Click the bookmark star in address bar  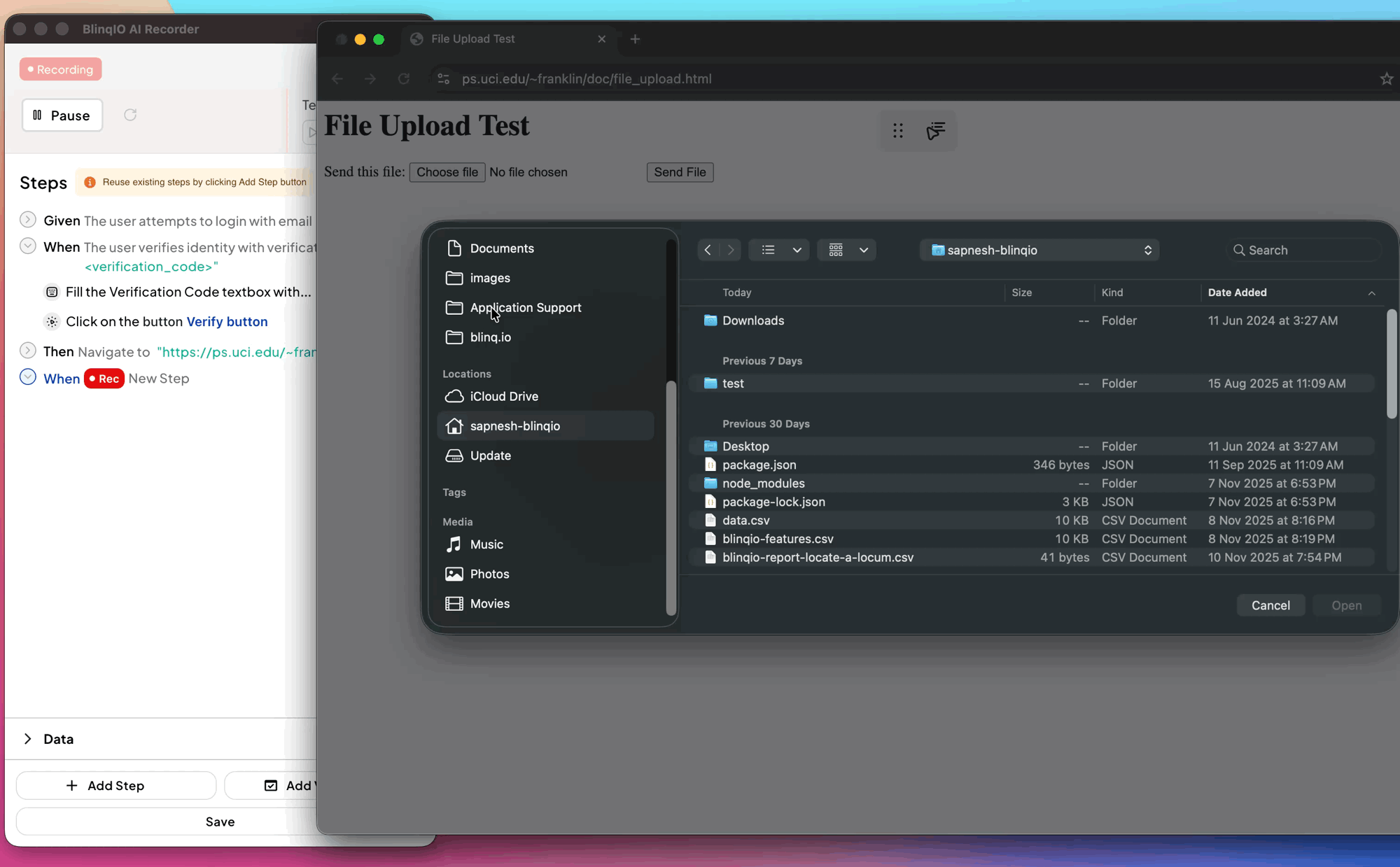pos(1386,79)
